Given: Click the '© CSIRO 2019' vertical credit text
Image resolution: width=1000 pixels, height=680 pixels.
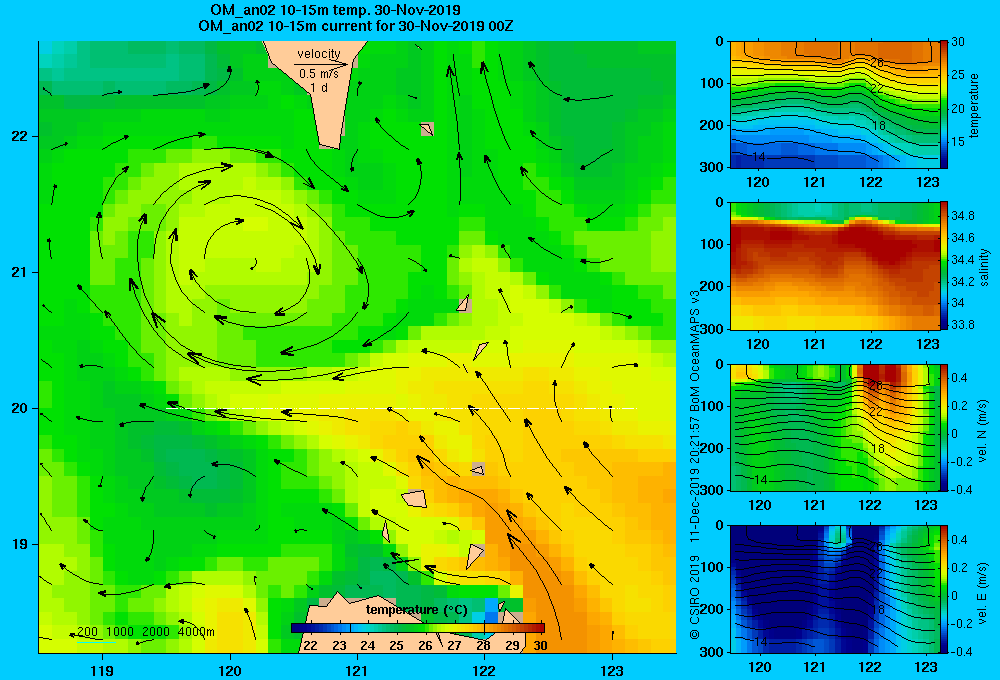Looking at the screenshot, I should point(695,597).
